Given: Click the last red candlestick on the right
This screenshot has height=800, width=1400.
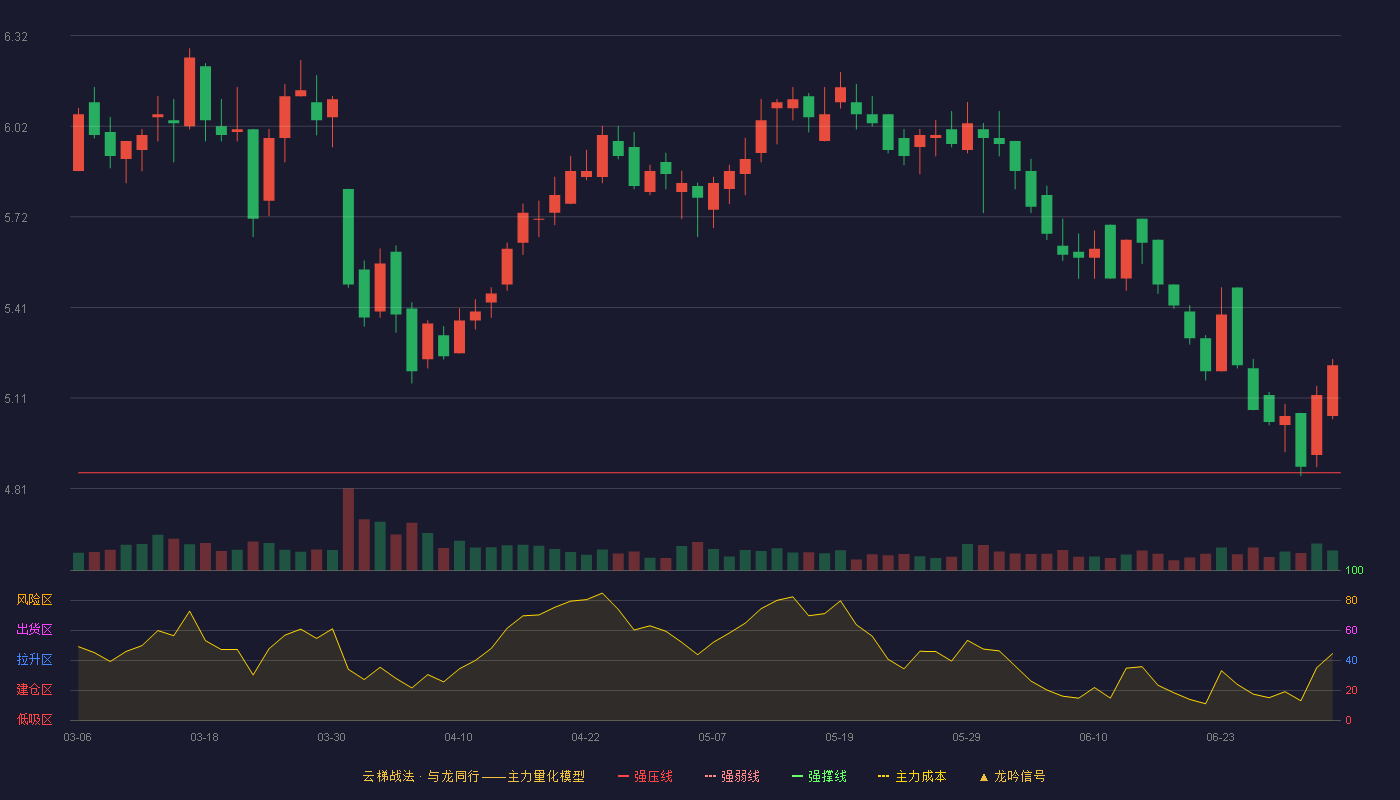Looking at the screenshot, I should (x=1332, y=390).
